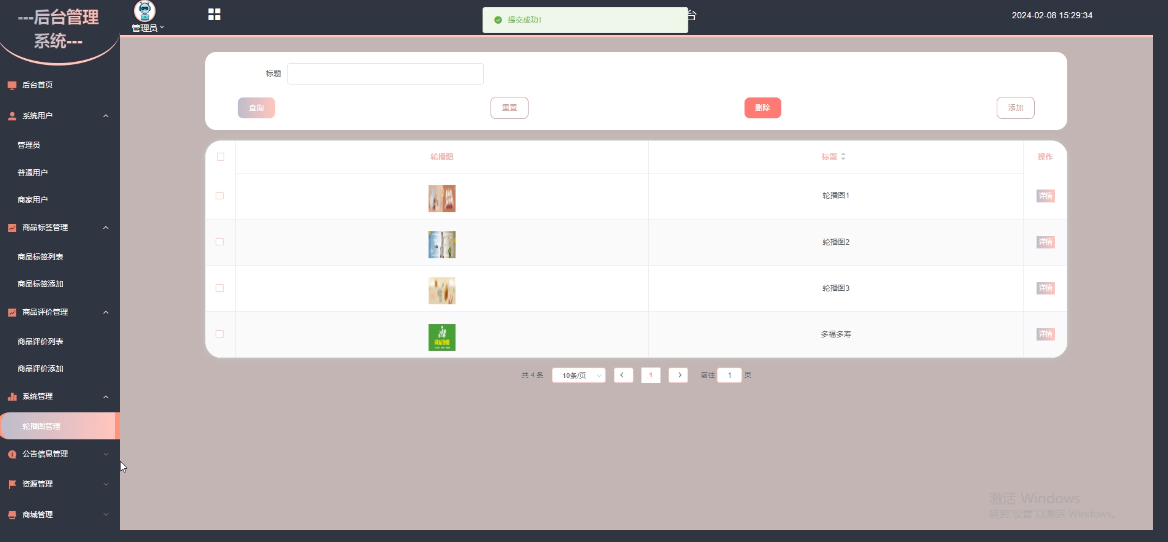This screenshot has height=542, width=1168.
Task: Check the row checkbox for 轮播图1
Action: tap(220, 196)
